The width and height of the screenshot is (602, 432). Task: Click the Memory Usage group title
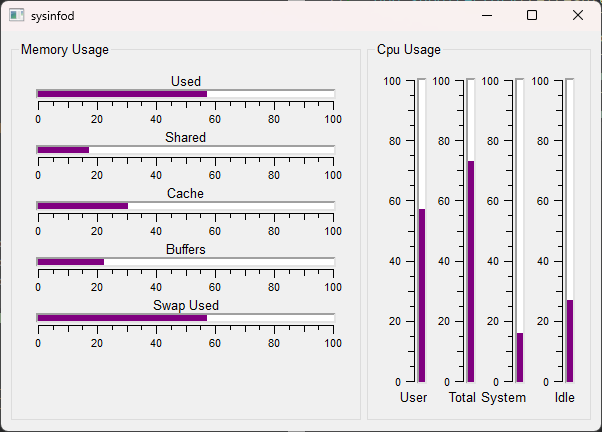pyautogui.click(x=65, y=49)
